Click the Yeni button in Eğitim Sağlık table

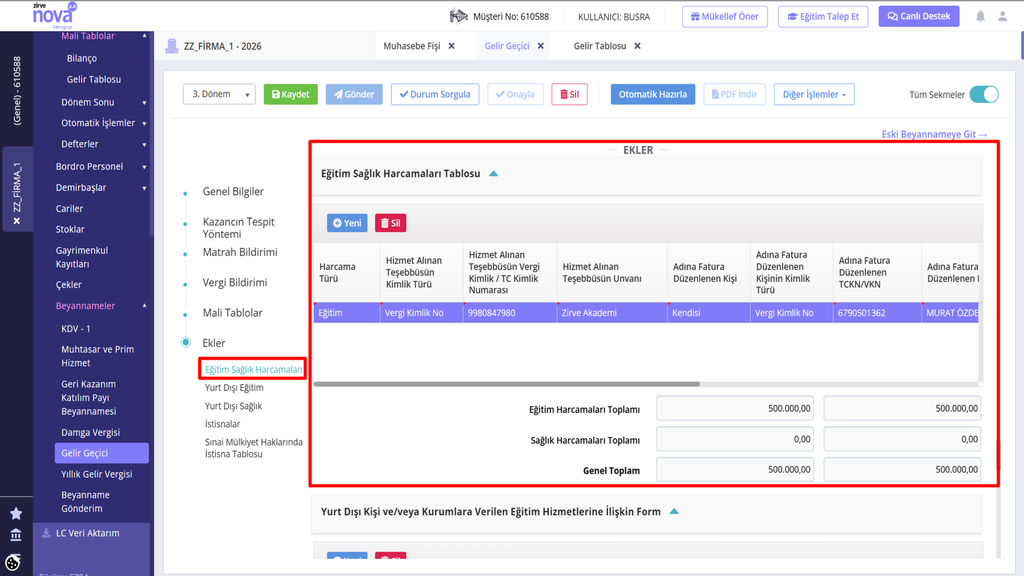point(347,223)
